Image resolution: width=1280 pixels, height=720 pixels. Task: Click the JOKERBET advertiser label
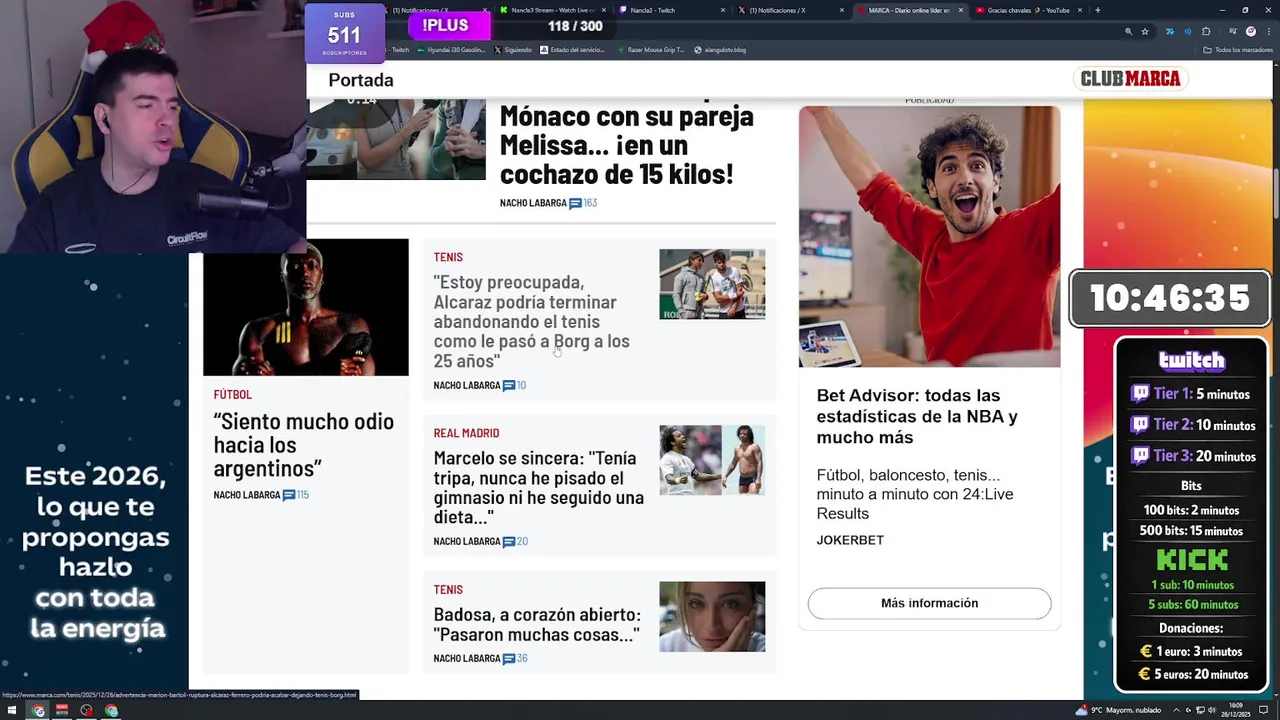pos(850,540)
